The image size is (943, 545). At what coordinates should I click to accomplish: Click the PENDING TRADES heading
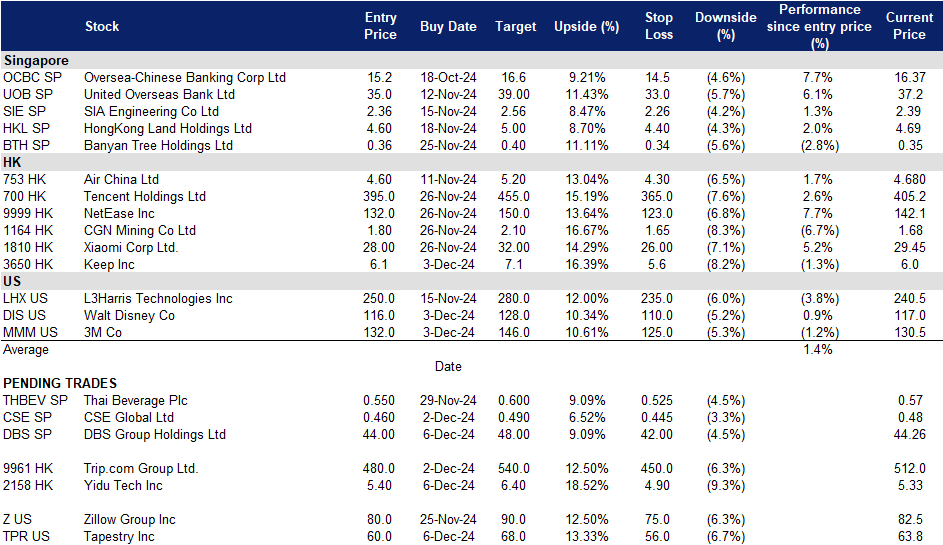(60, 383)
